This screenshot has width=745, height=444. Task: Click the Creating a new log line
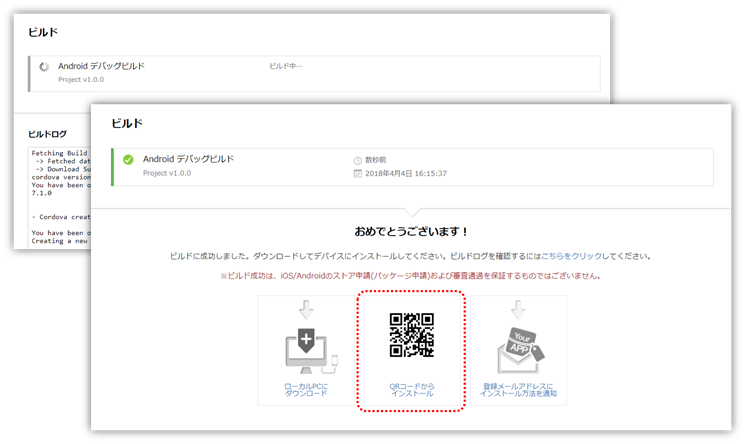click(60, 241)
